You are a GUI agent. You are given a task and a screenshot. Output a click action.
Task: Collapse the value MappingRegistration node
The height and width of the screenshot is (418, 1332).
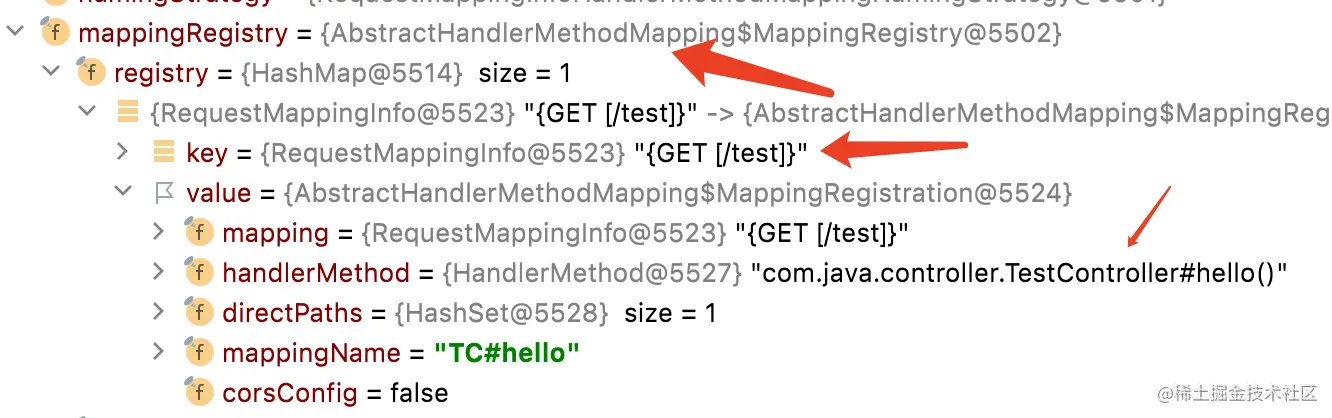click(122, 193)
